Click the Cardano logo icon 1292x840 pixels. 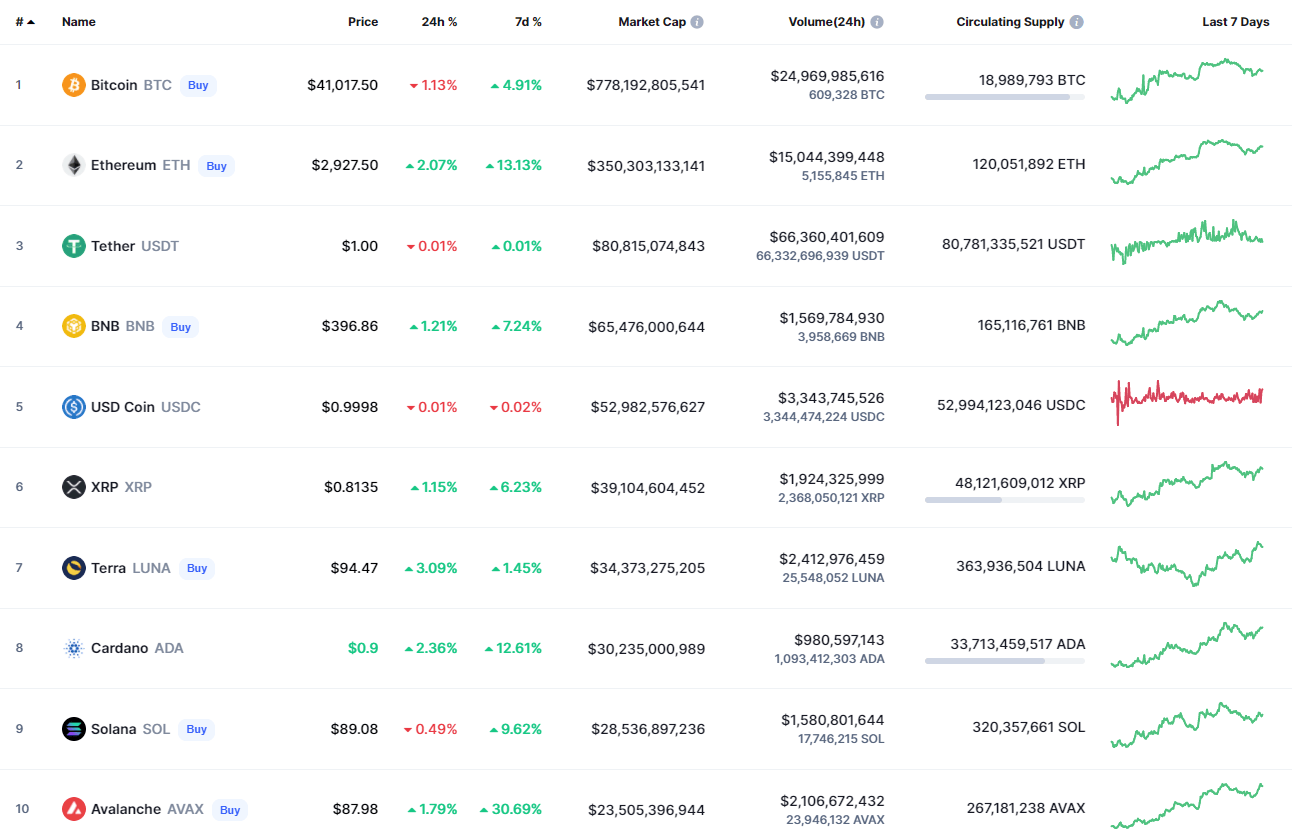pos(74,648)
